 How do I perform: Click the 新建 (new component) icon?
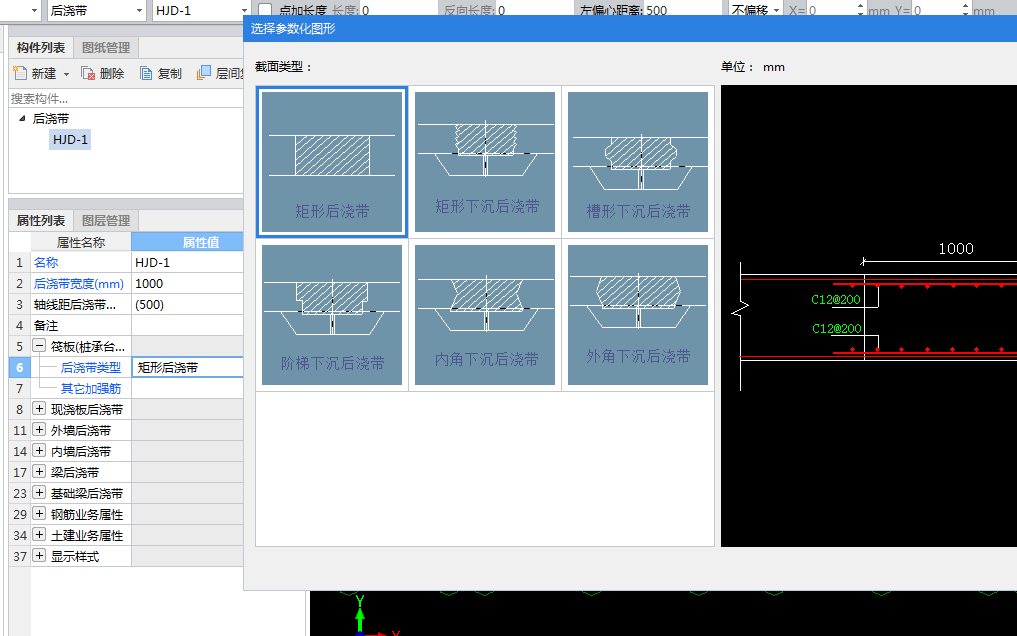(x=20, y=73)
